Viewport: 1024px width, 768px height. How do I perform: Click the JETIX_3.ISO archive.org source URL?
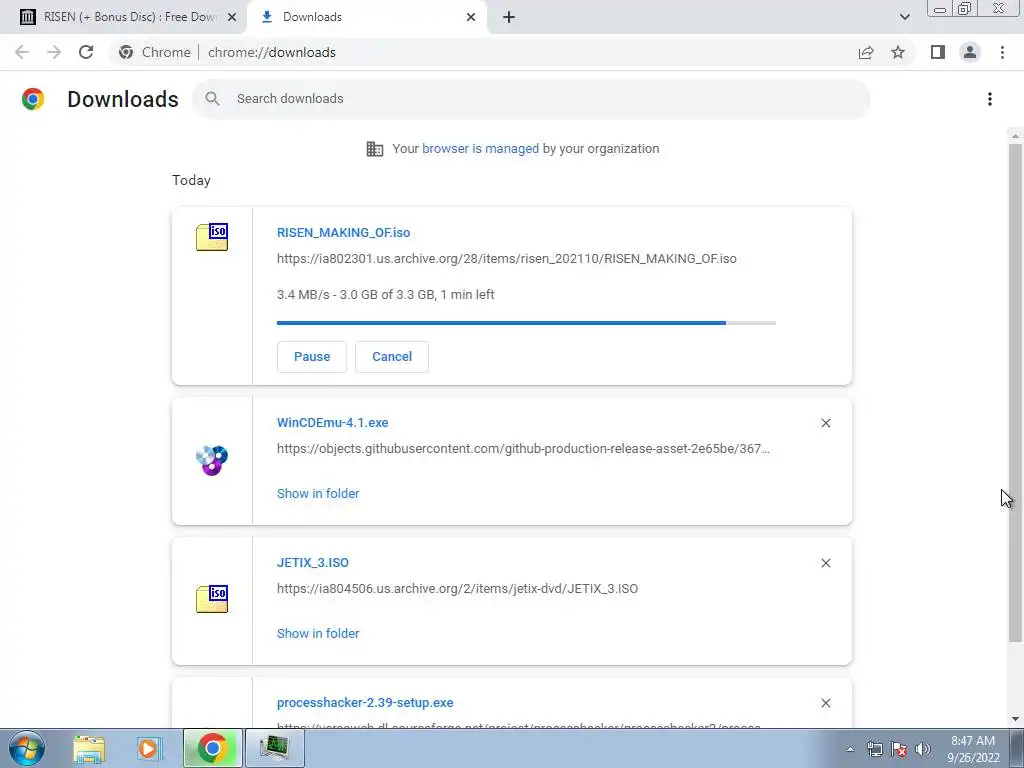click(x=457, y=588)
